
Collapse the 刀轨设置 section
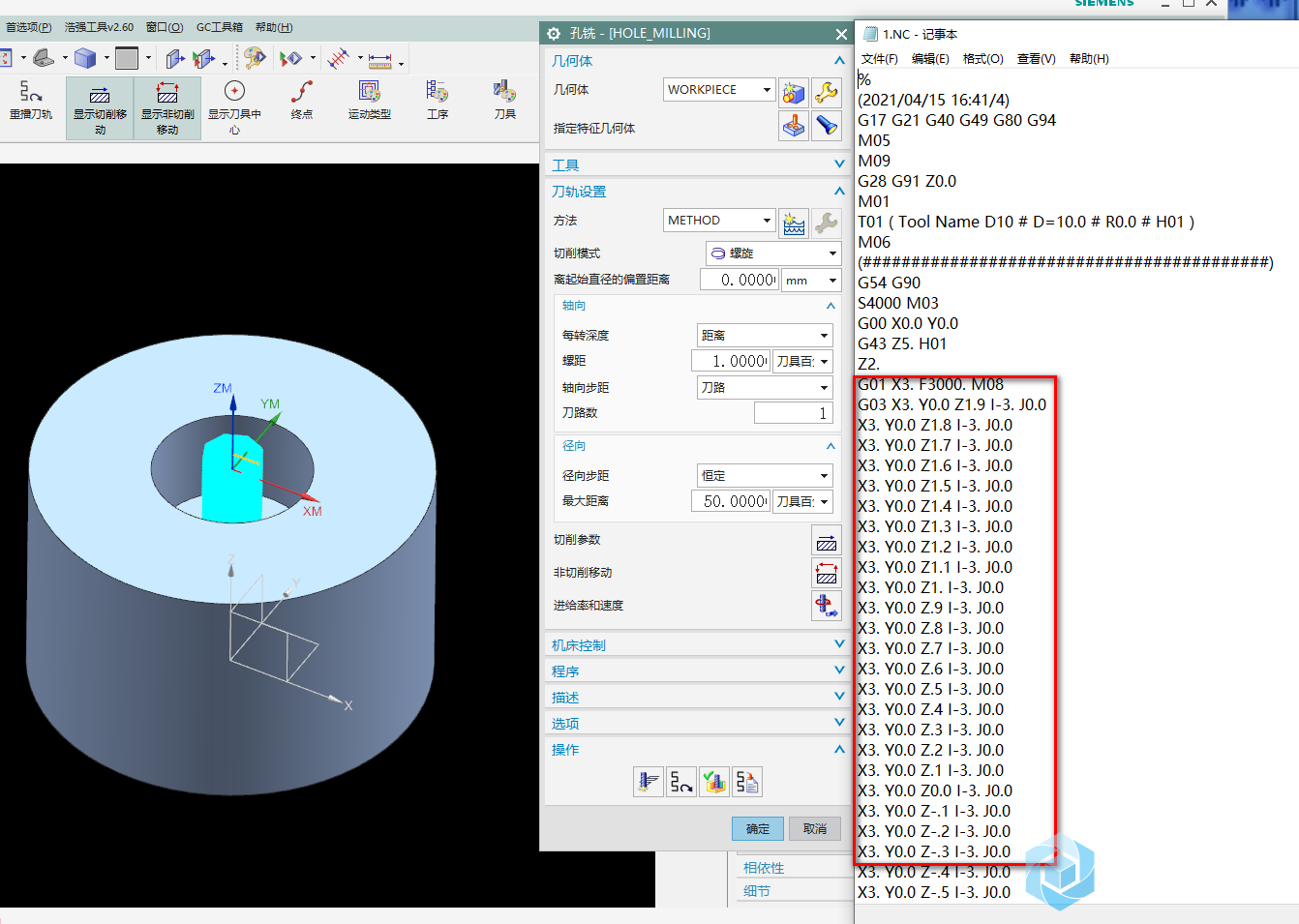[x=839, y=192]
